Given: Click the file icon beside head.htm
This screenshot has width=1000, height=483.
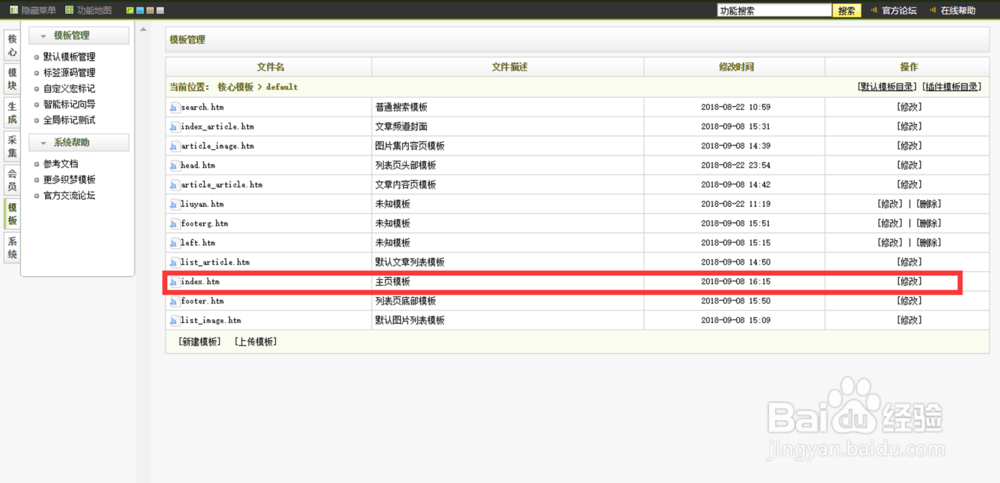Looking at the screenshot, I should tap(174, 165).
